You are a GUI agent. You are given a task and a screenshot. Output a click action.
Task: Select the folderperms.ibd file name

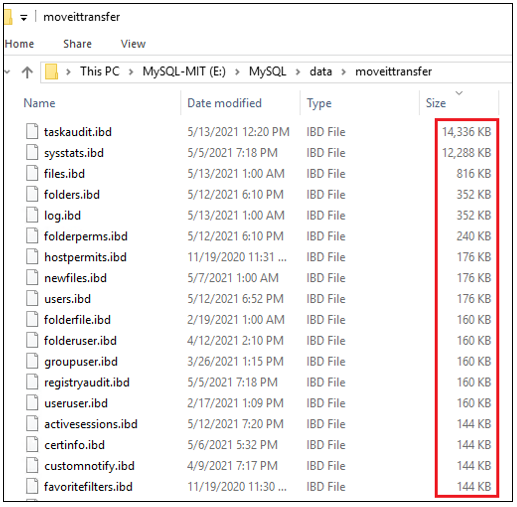coord(86,236)
